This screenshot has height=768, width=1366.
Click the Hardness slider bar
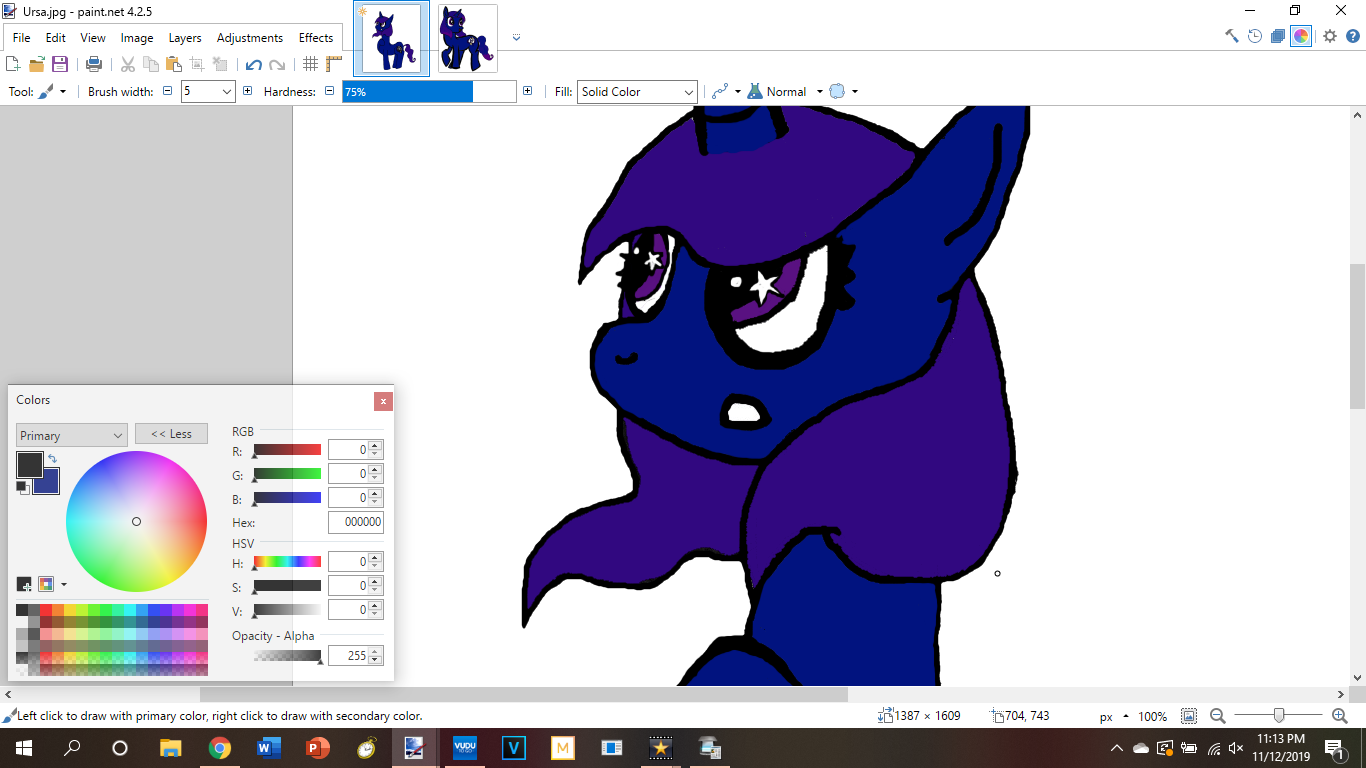pyautogui.click(x=429, y=92)
